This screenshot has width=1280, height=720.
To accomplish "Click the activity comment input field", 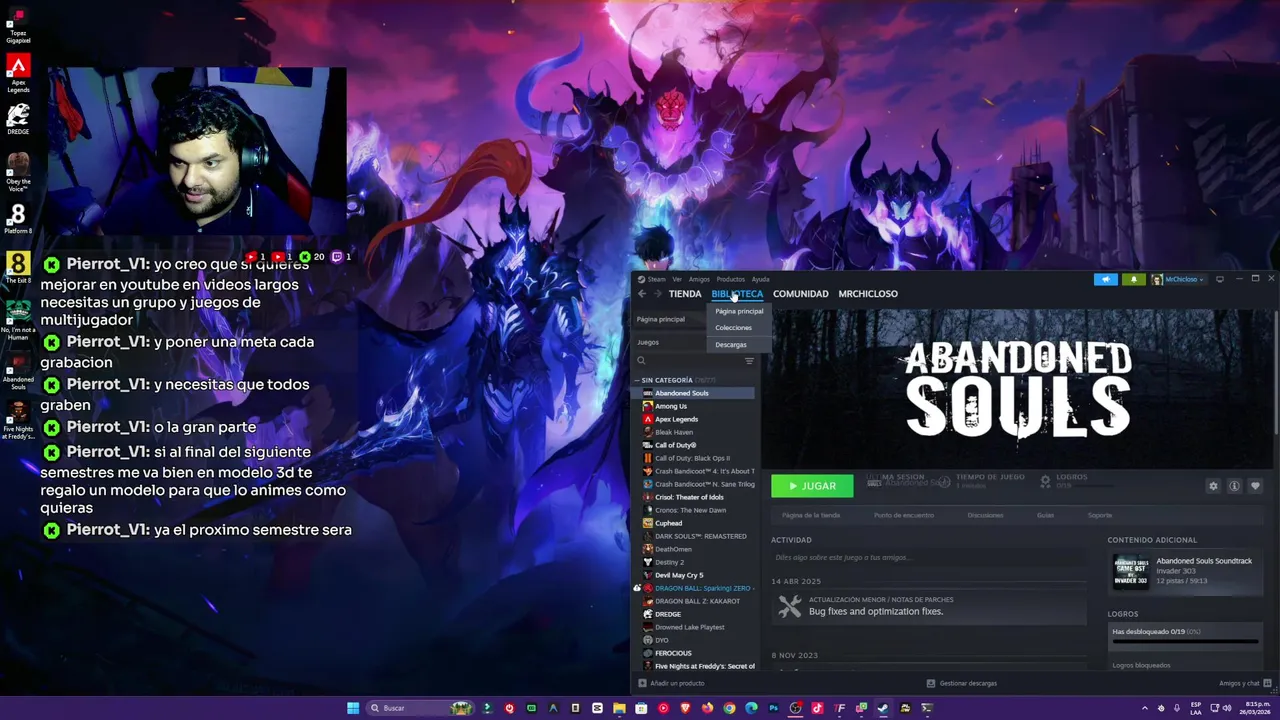I will pos(928,557).
